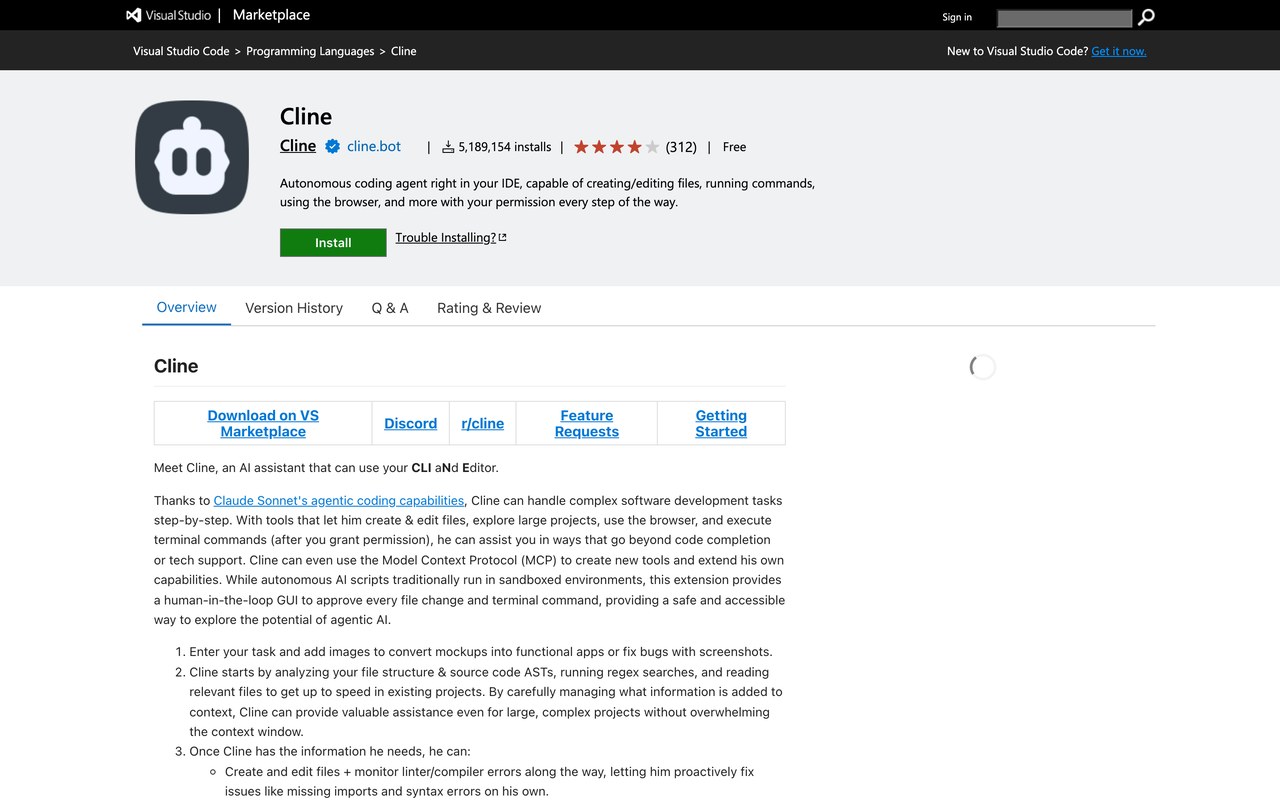1280x800 pixels.
Task: Click Sign in
Action: coord(957,17)
